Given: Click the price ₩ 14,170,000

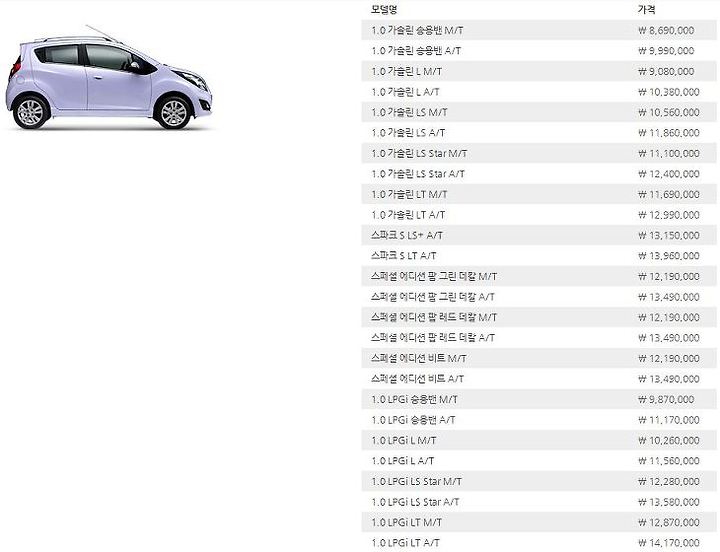Looking at the screenshot, I should [x=669, y=543].
